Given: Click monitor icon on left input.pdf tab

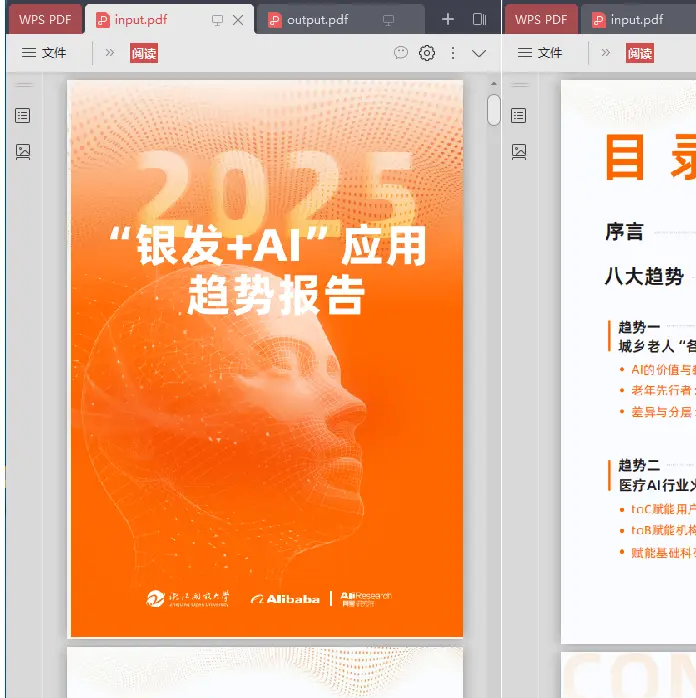Looking at the screenshot, I should pyautogui.click(x=217, y=20).
